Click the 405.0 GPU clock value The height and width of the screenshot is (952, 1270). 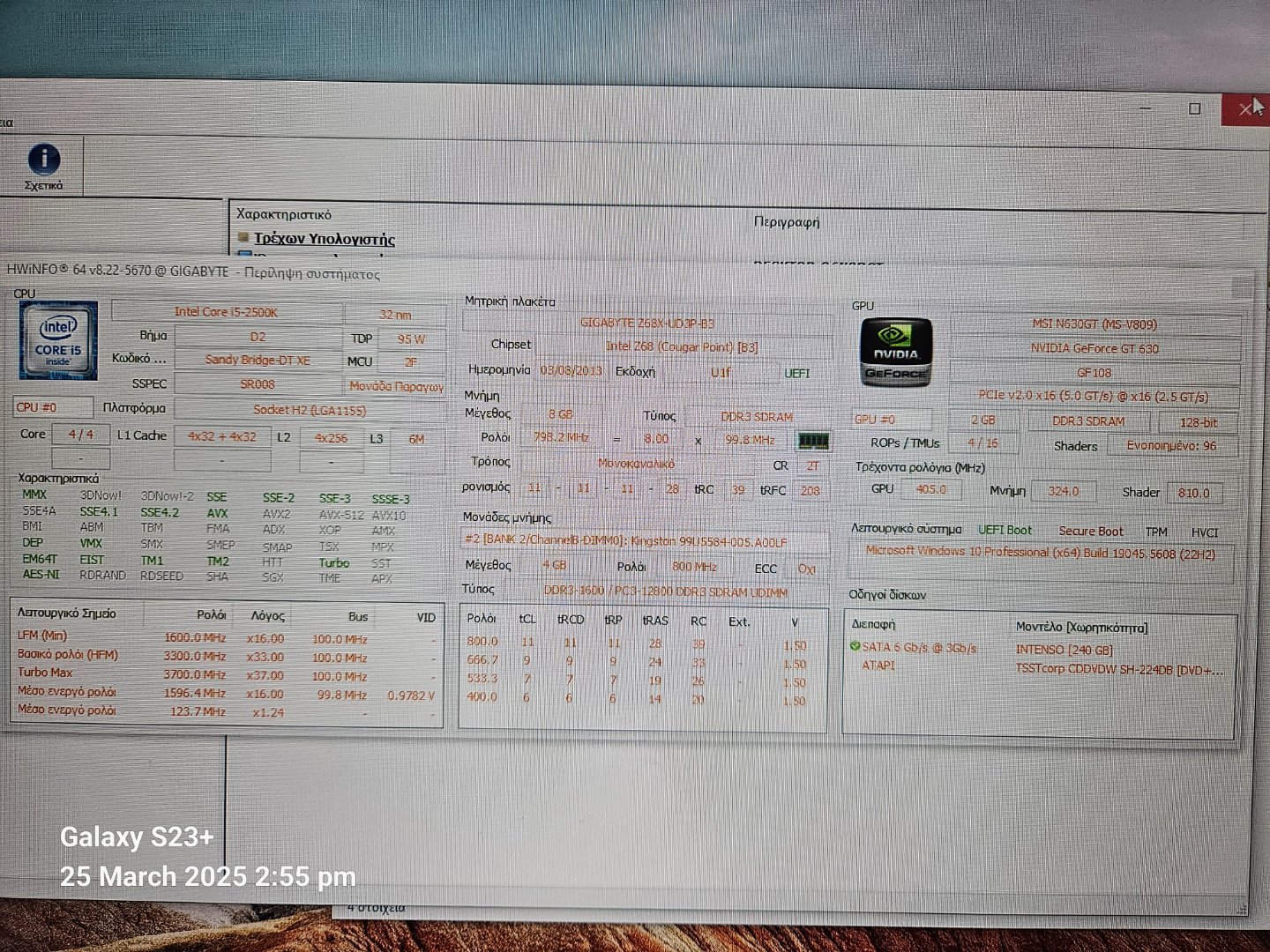coord(931,489)
